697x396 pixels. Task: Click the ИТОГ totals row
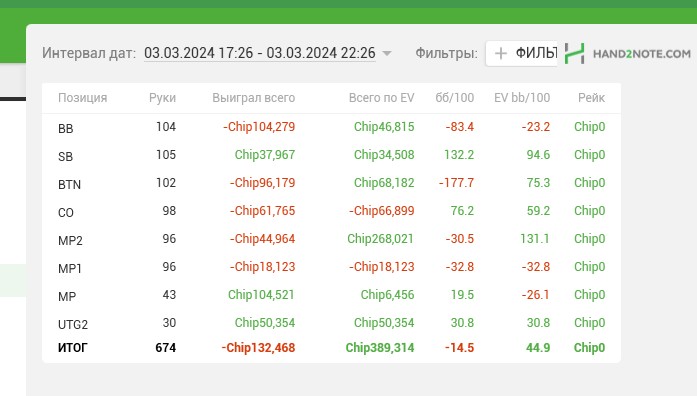pyautogui.click(x=331, y=348)
